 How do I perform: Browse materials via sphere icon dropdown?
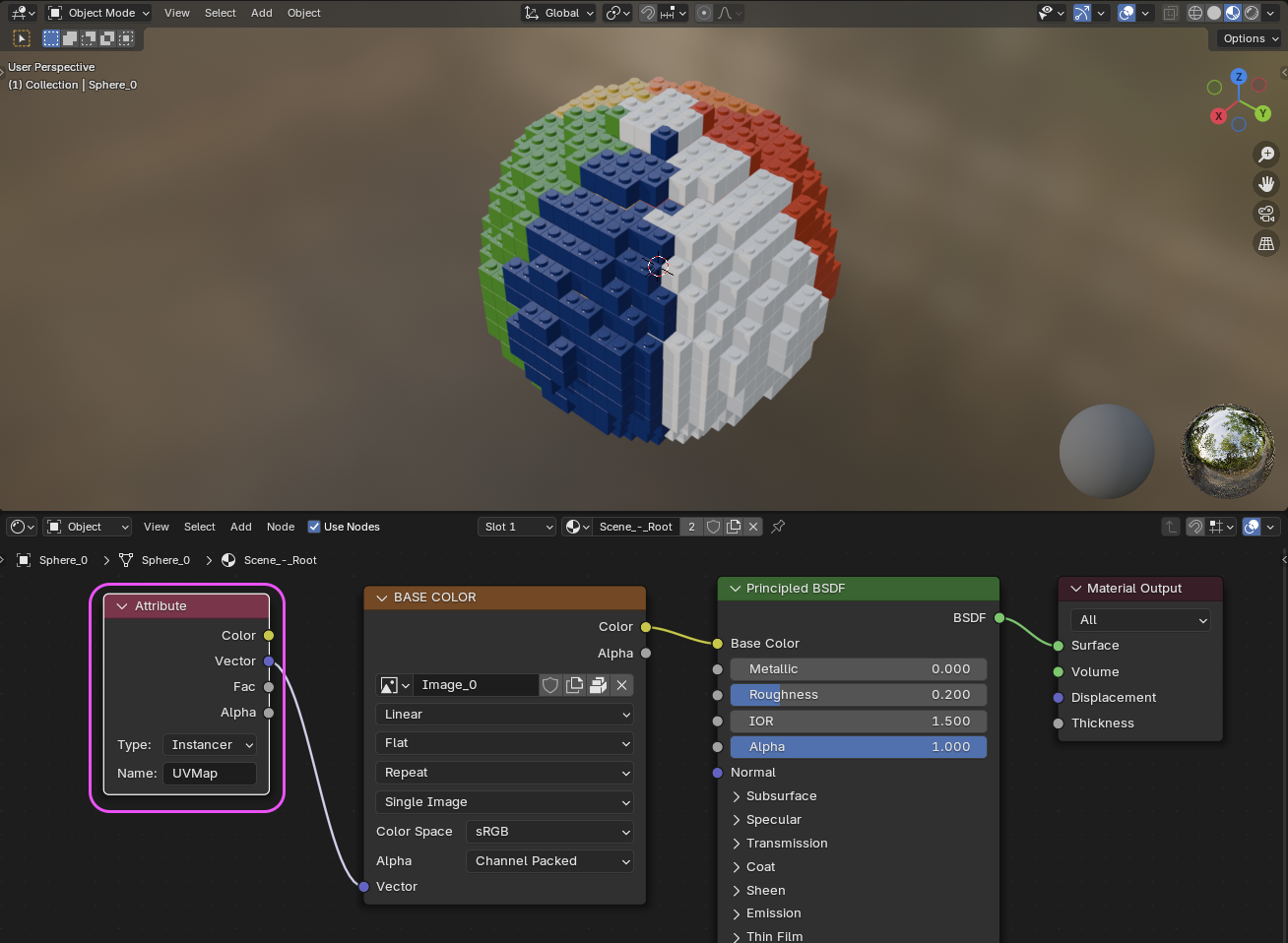tap(577, 527)
